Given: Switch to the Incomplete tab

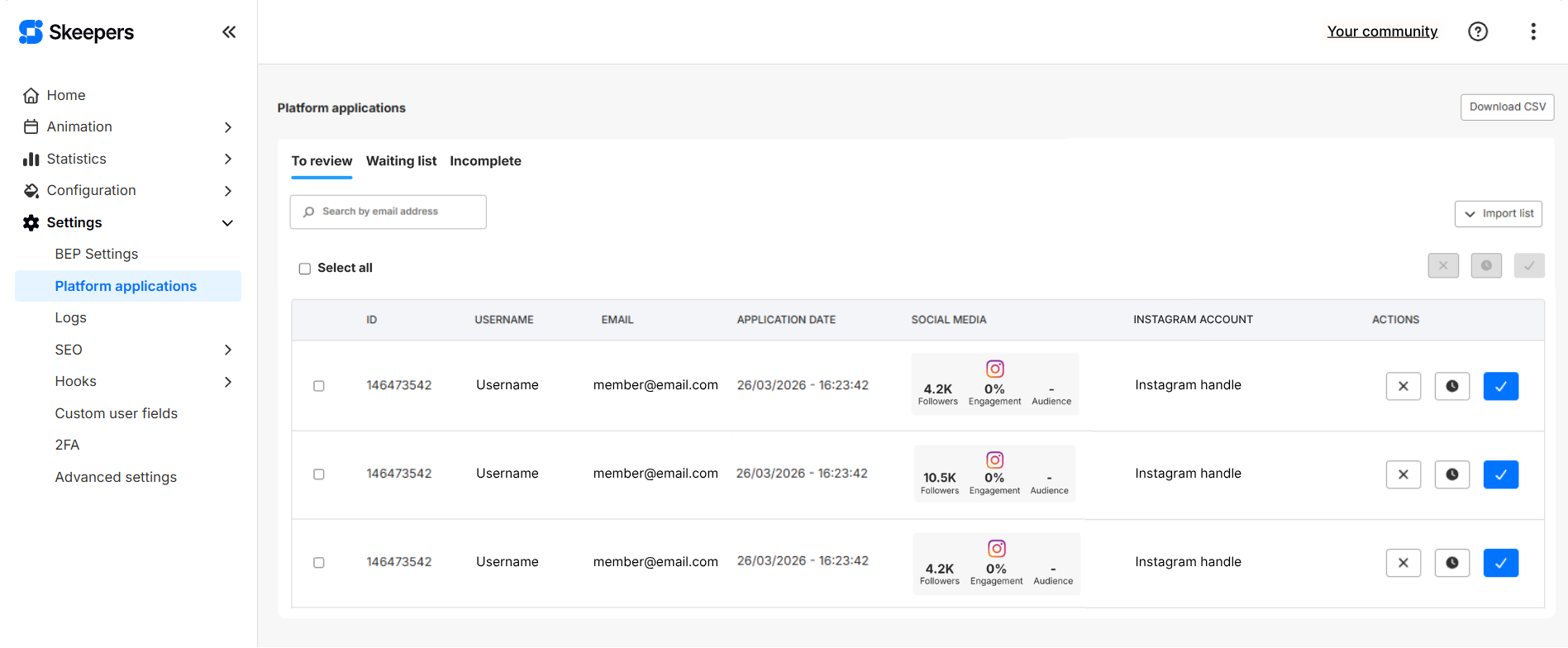Looking at the screenshot, I should coord(485,161).
